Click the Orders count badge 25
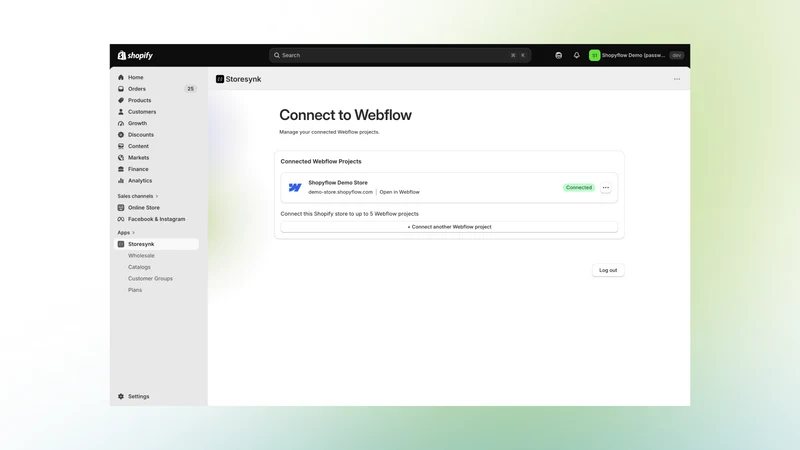 click(190, 89)
